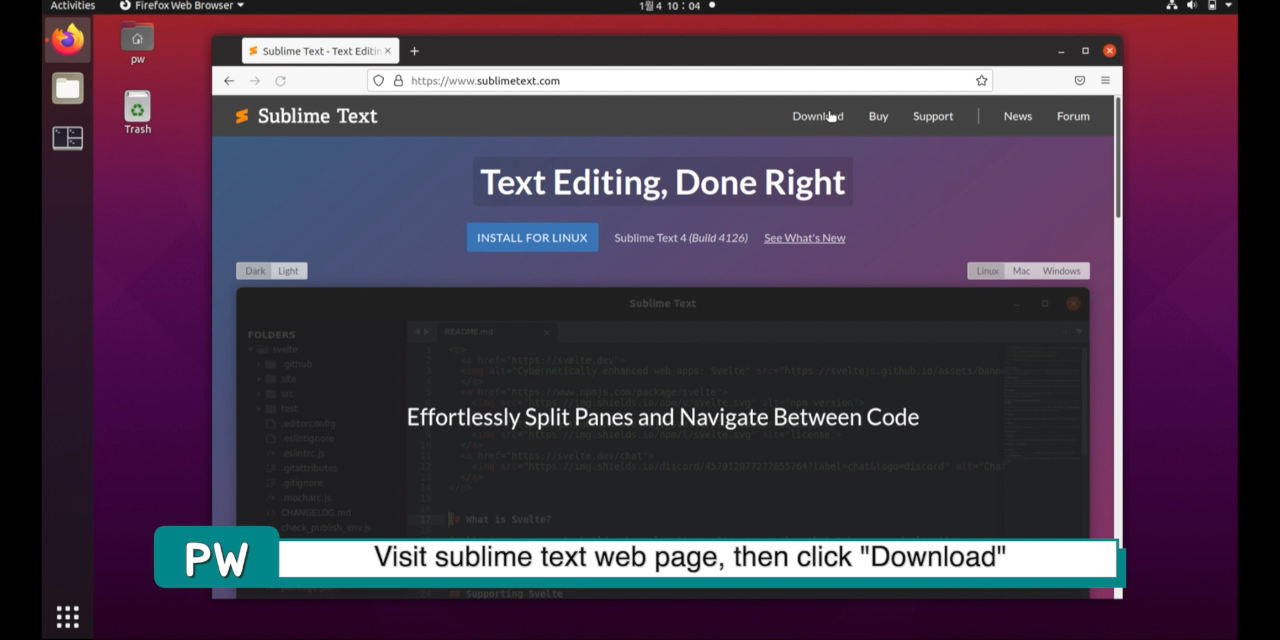Viewport: 1280px width, 640px height.
Task: Open the Firefox Web Browser app menu
Action: coord(182,6)
